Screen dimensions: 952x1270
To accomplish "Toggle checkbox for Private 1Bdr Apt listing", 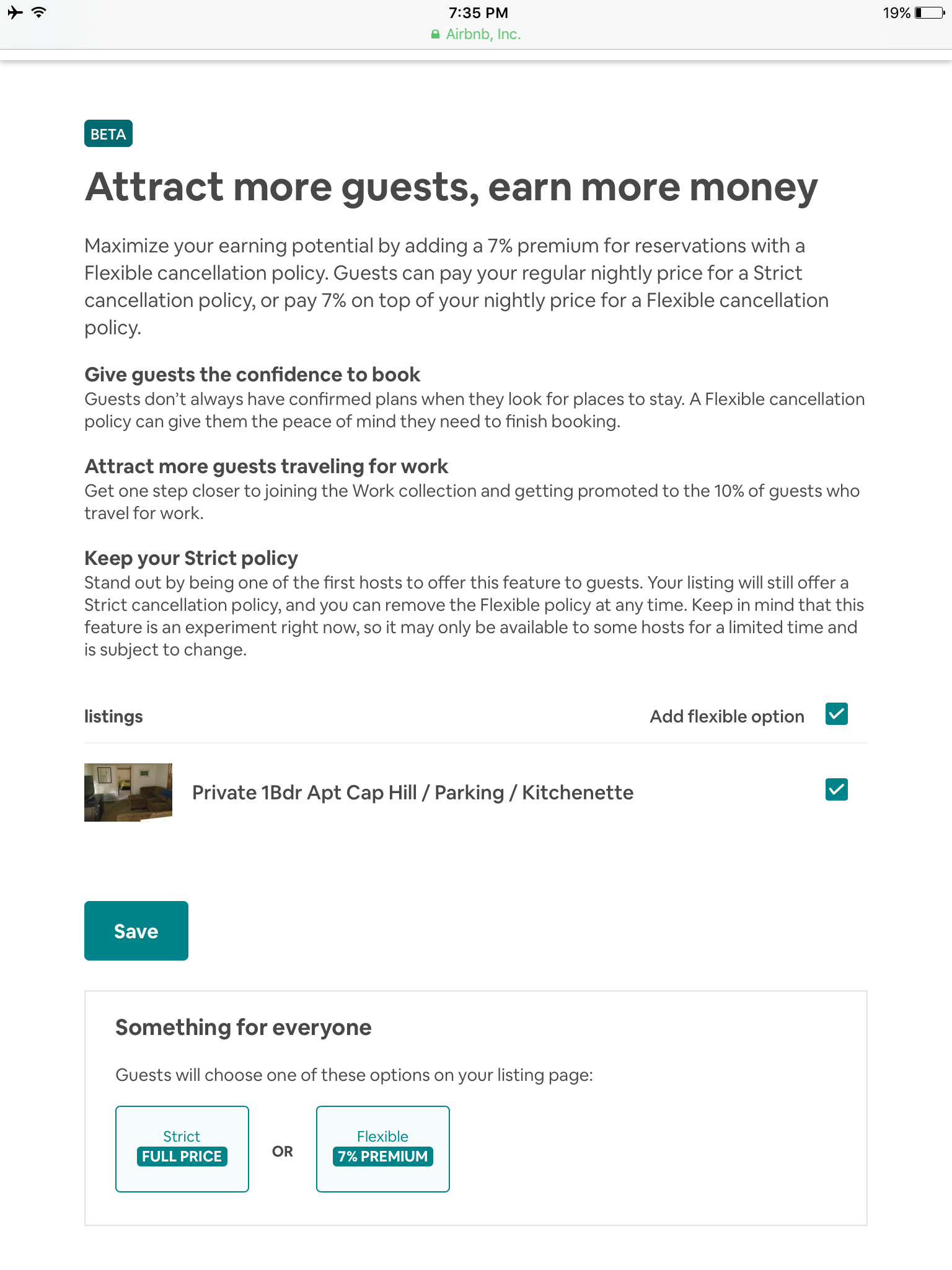I will (836, 790).
